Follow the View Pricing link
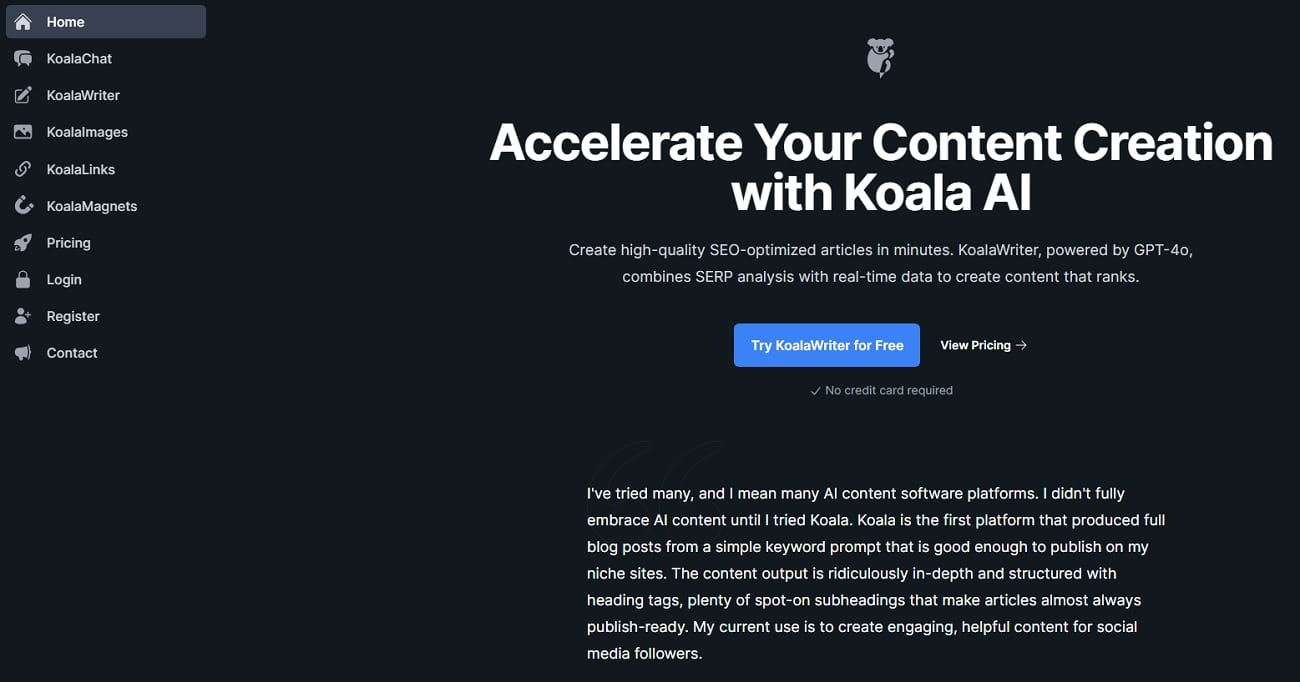The width and height of the screenshot is (1300, 682). [x=975, y=345]
